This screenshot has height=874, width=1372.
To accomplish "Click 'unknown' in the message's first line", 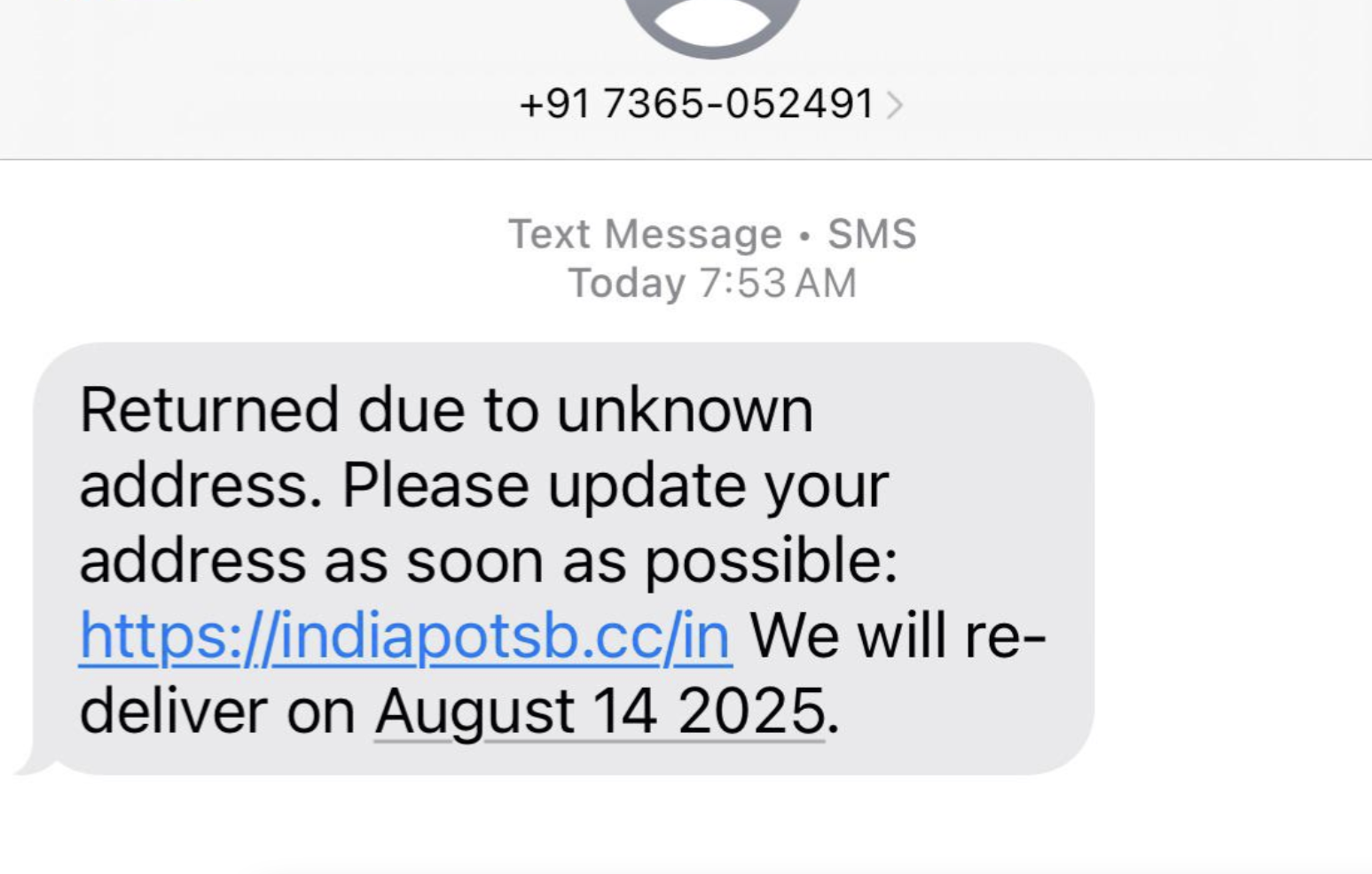I will coord(685,410).
